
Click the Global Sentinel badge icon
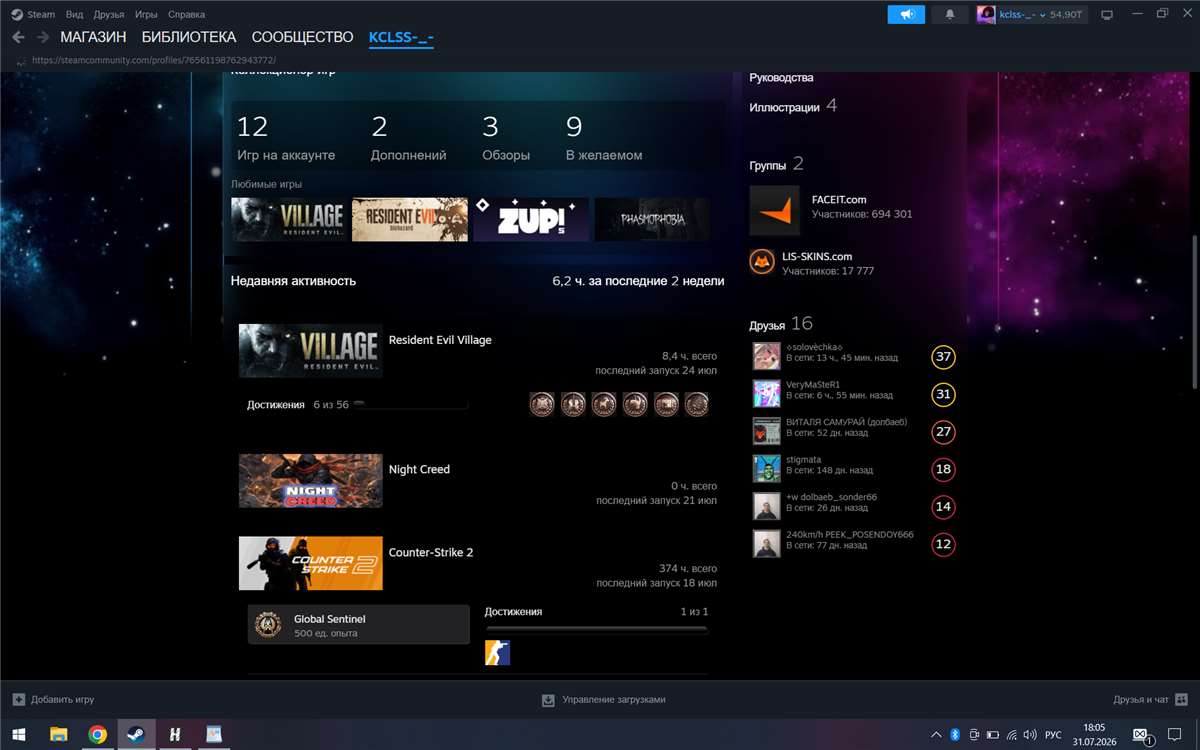click(267, 625)
